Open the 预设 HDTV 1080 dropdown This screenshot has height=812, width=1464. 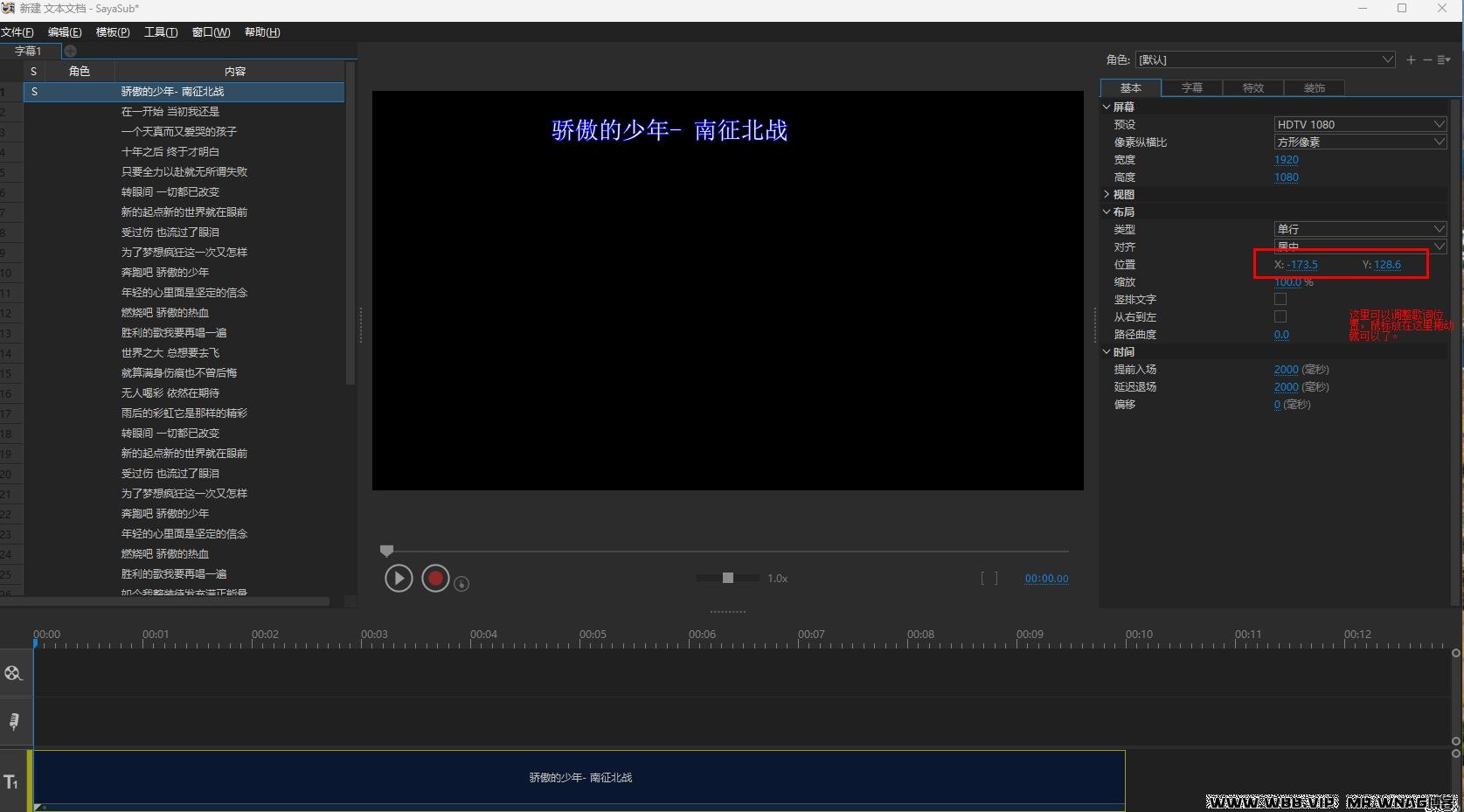tap(1359, 124)
